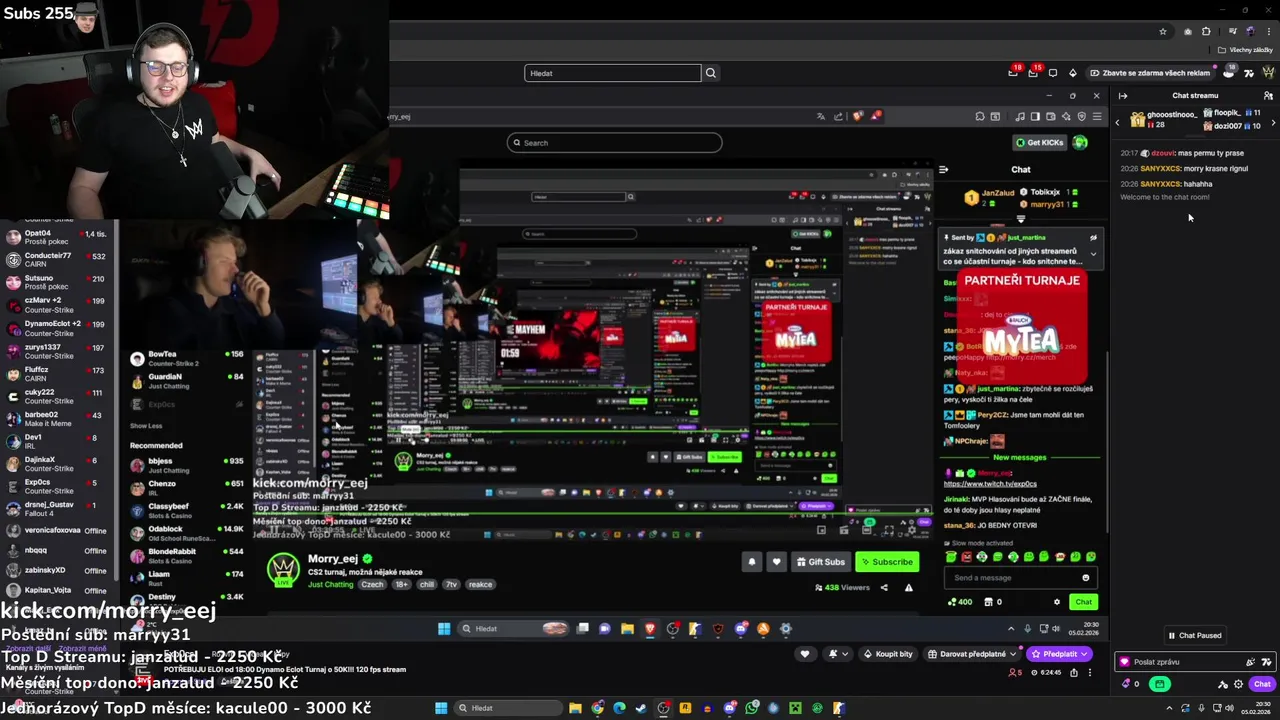Open Darovat předplatné gift dropdown
This screenshot has width=1280, height=720.
tap(973, 654)
